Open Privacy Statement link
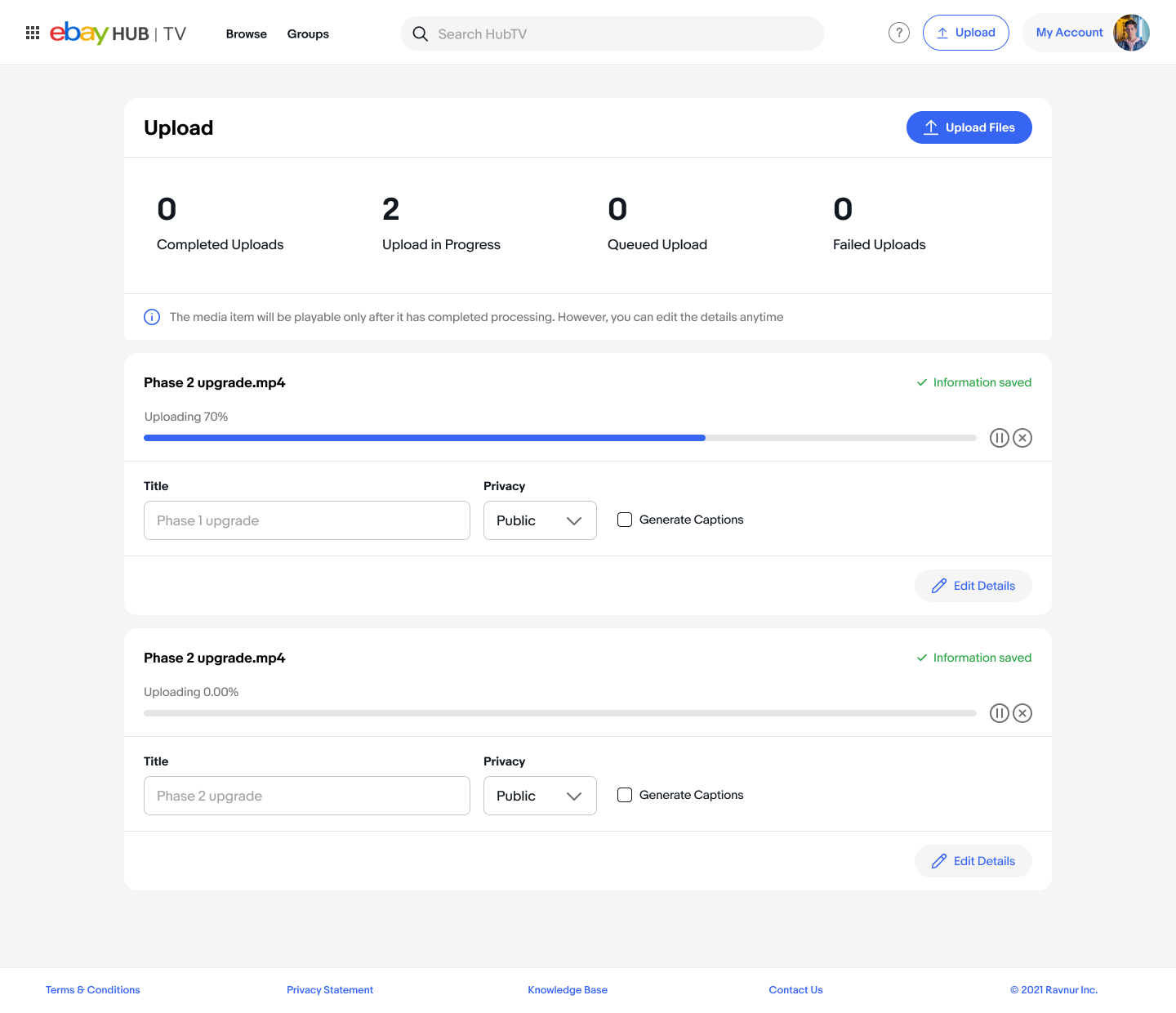This screenshot has width=1176, height=1013. 330,990
